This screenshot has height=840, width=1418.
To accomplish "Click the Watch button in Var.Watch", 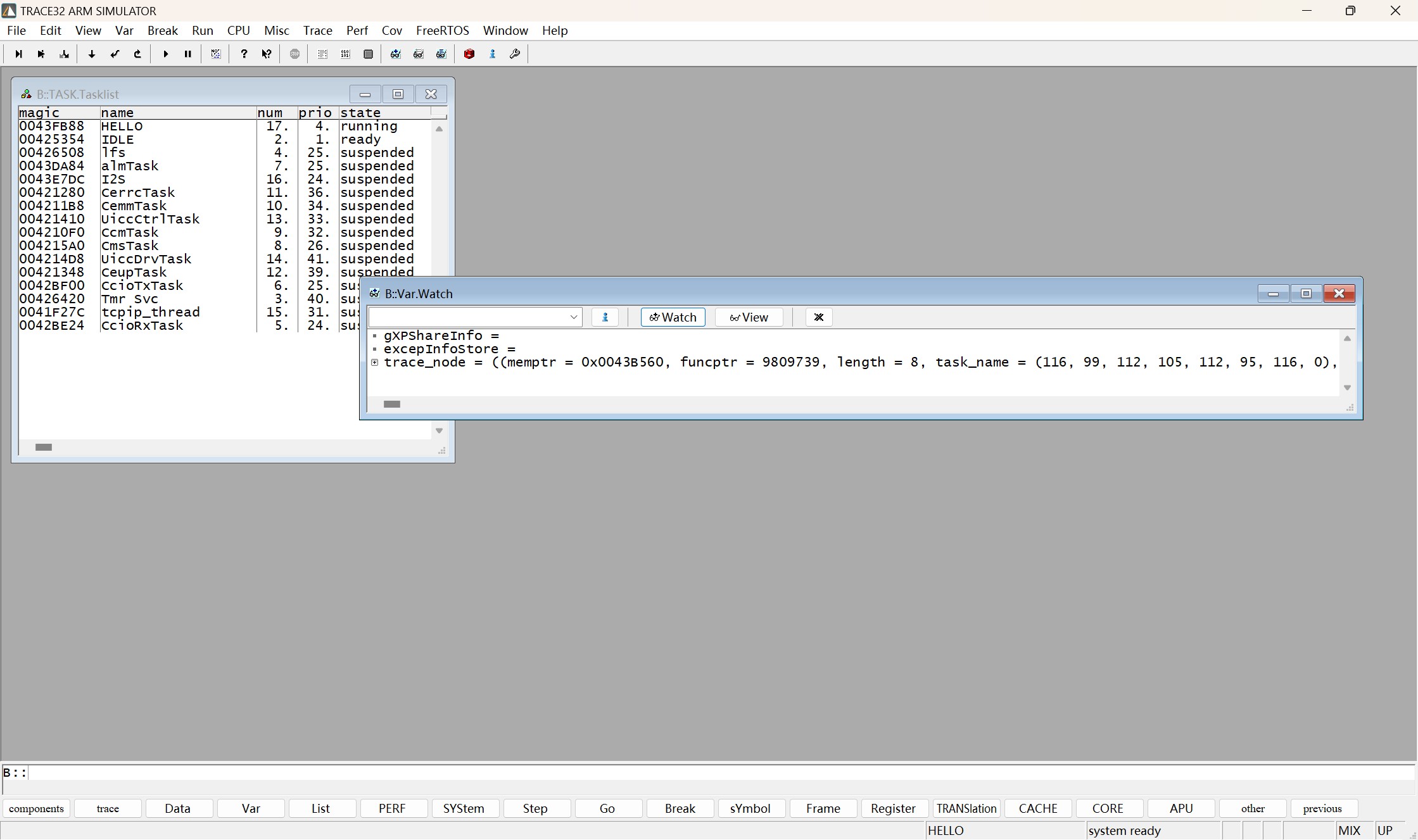I will point(673,317).
